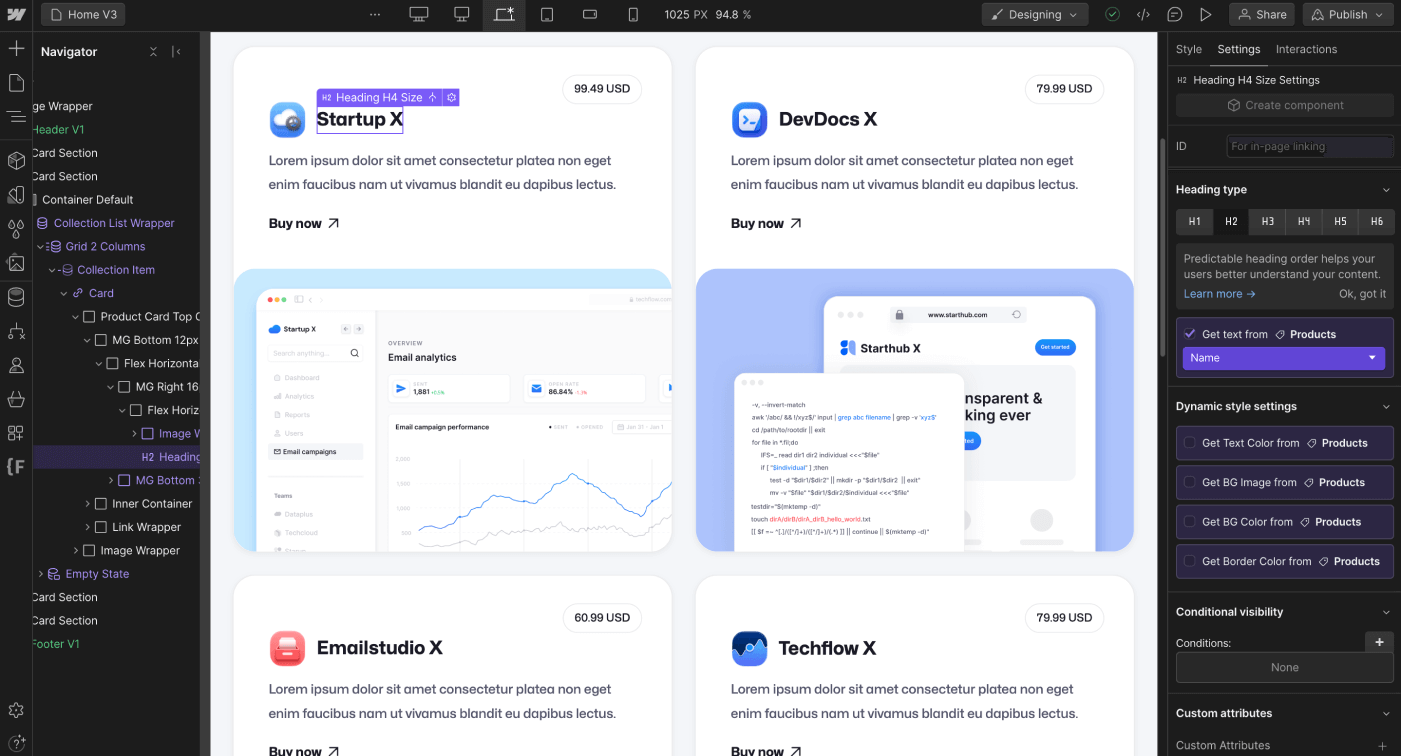Switch to the Settings tab
The width and height of the screenshot is (1401, 756).
pyautogui.click(x=1239, y=49)
